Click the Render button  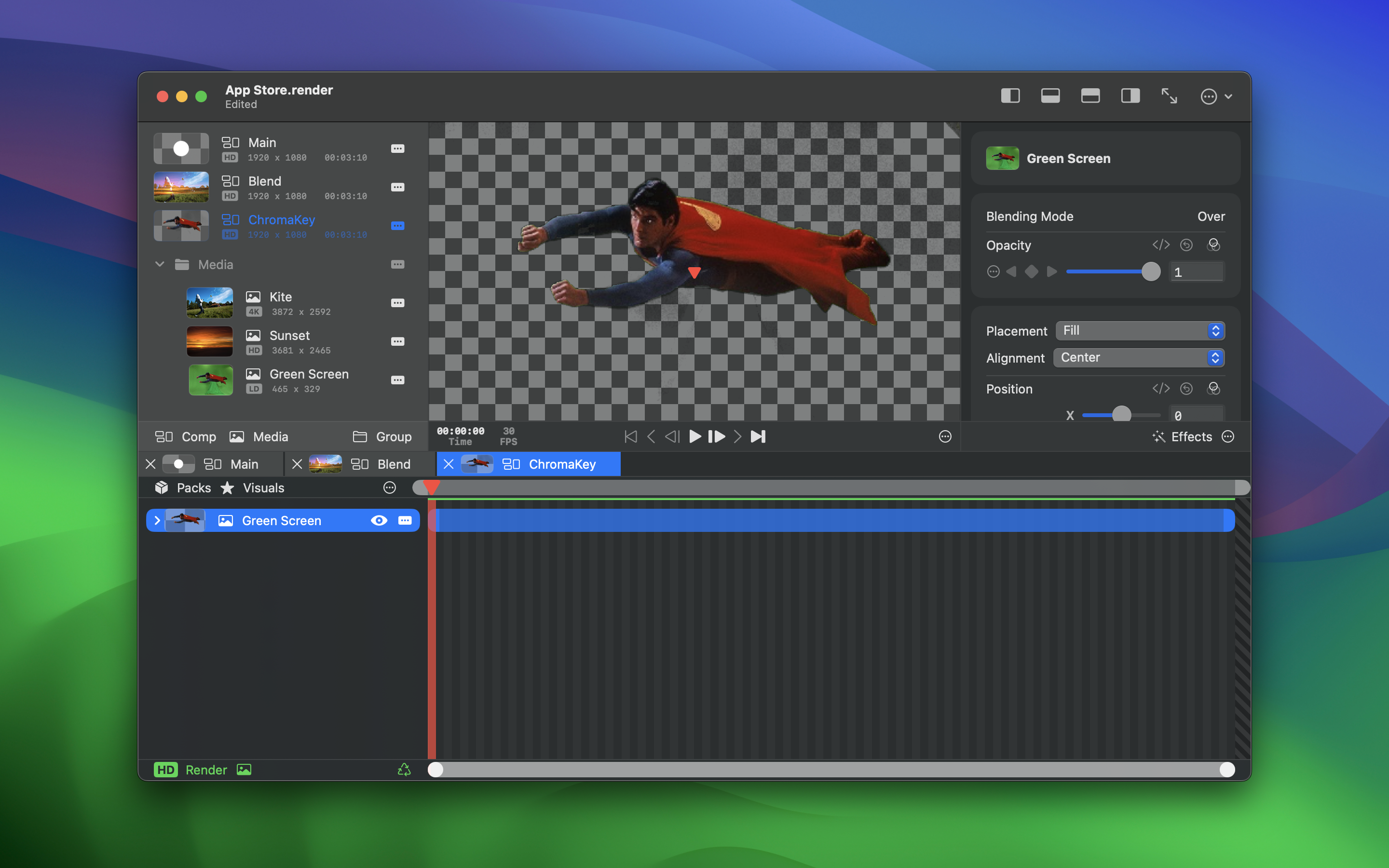(x=205, y=770)
